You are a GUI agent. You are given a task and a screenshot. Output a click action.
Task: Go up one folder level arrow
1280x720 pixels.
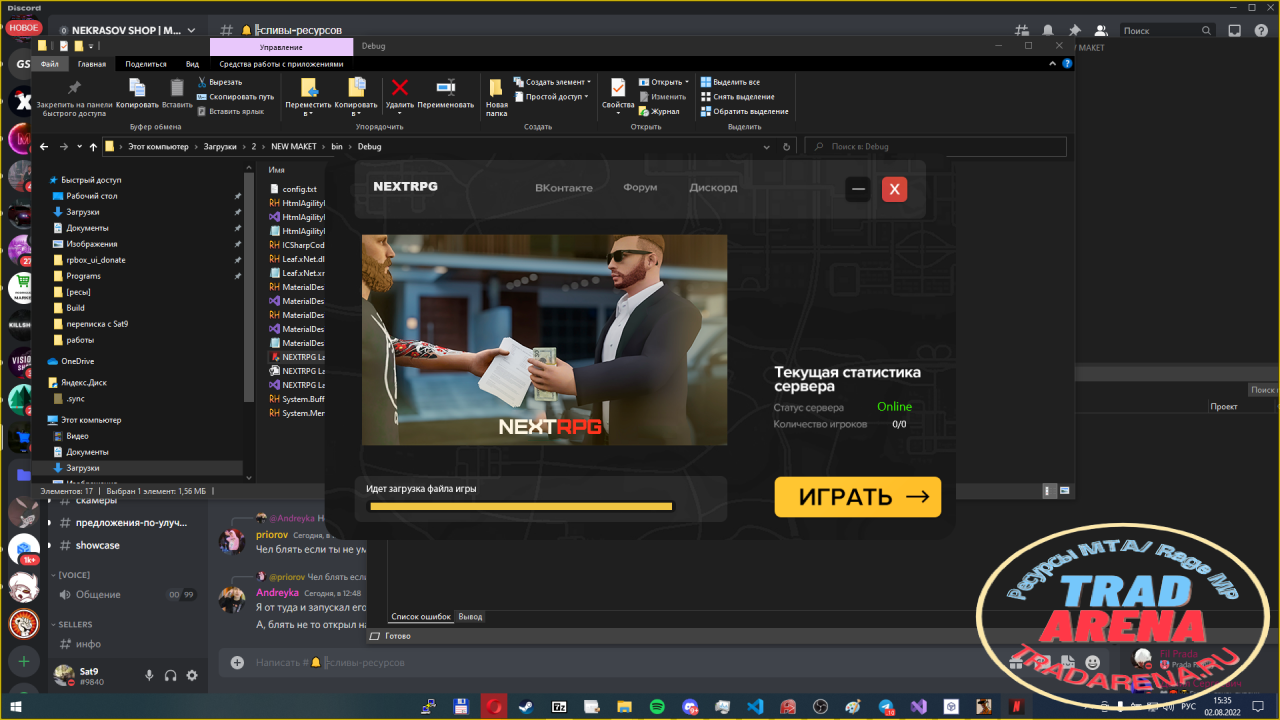click(93, 147)
